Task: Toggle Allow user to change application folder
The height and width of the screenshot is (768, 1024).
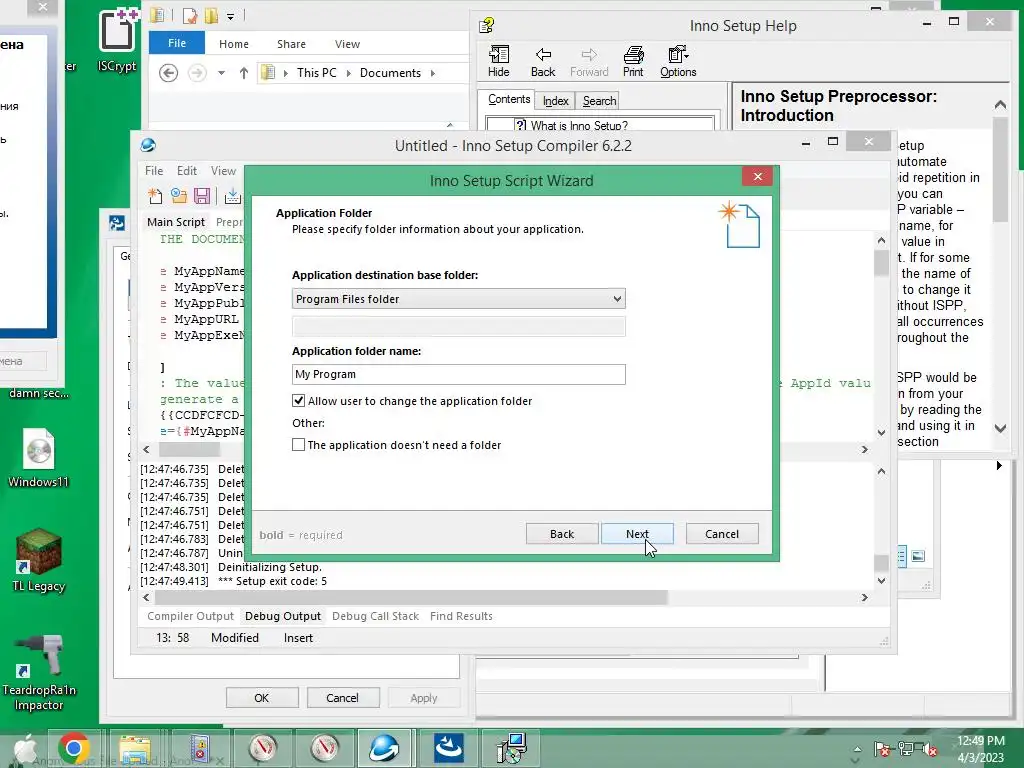Action: [298, 401]
